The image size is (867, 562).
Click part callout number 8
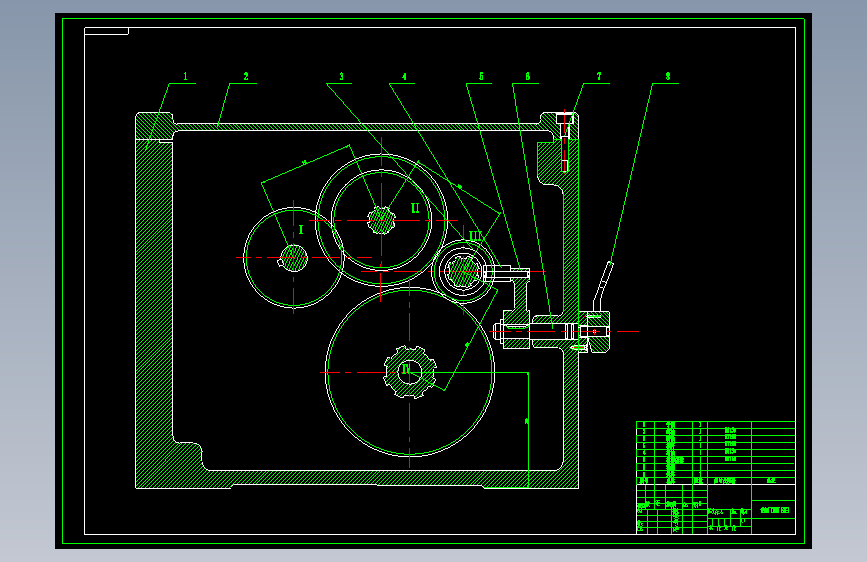pyautogui.click(x=668, y=76)
